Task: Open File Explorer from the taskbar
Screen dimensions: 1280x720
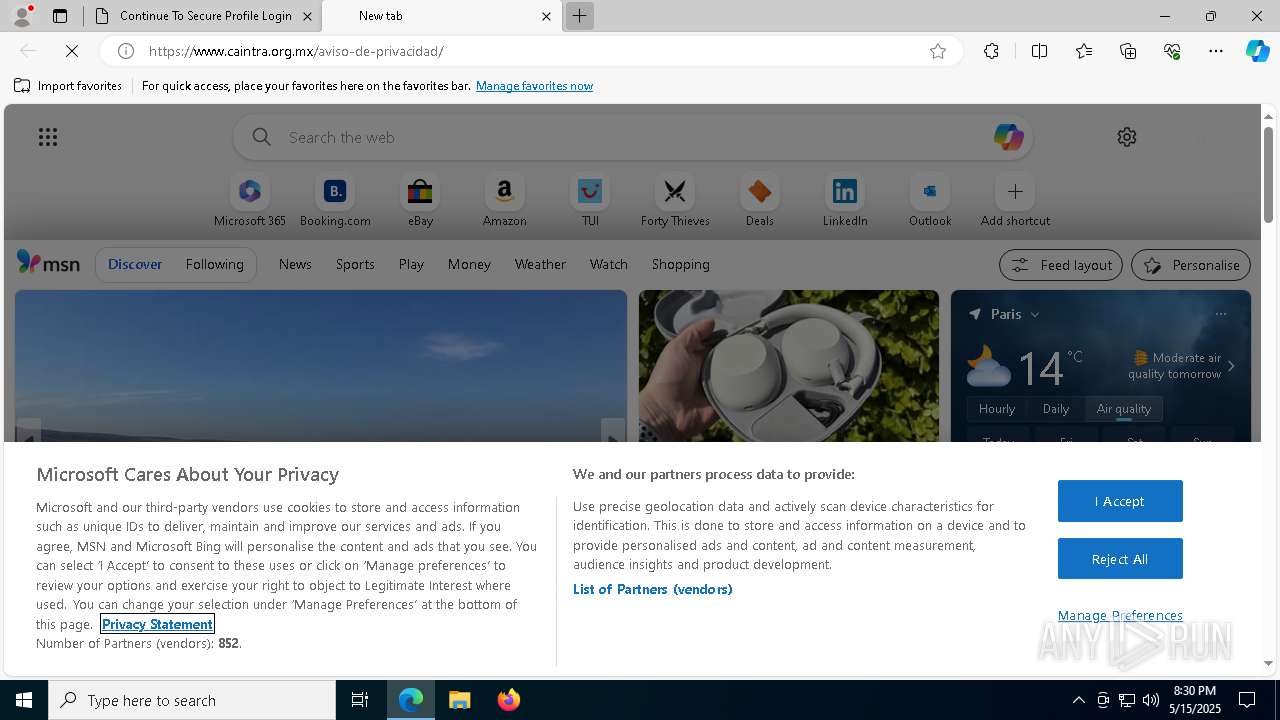Action: pyautogui.click(x=460, y=700)
